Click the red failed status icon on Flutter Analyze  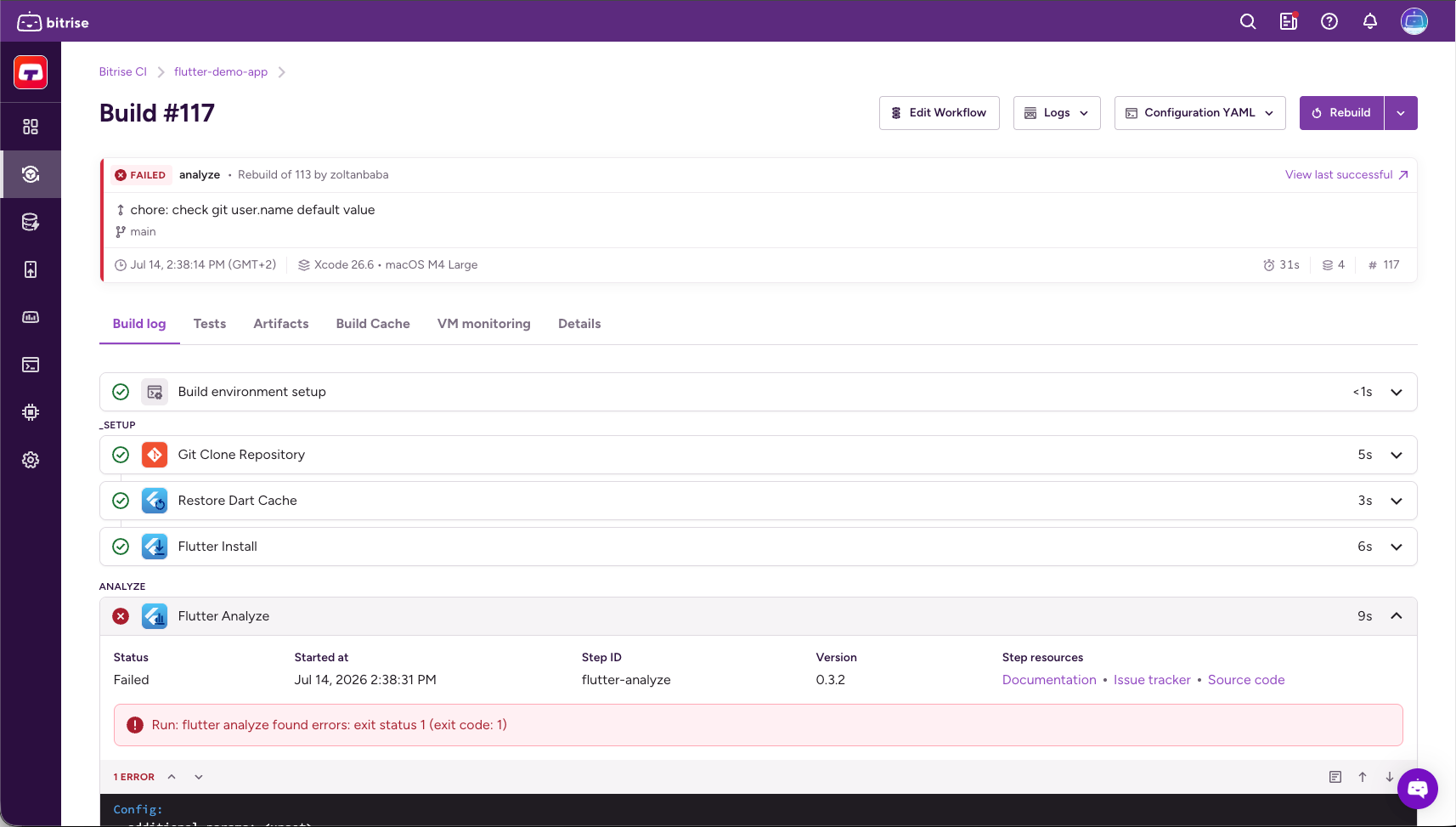click(x=121, y=616)
